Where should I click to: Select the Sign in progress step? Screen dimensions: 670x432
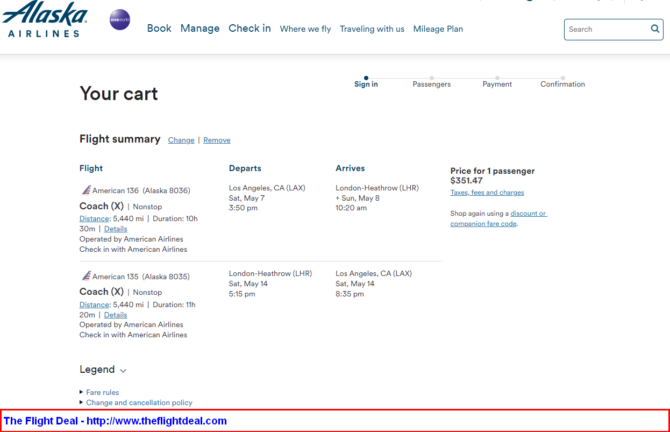coord(366,82)
